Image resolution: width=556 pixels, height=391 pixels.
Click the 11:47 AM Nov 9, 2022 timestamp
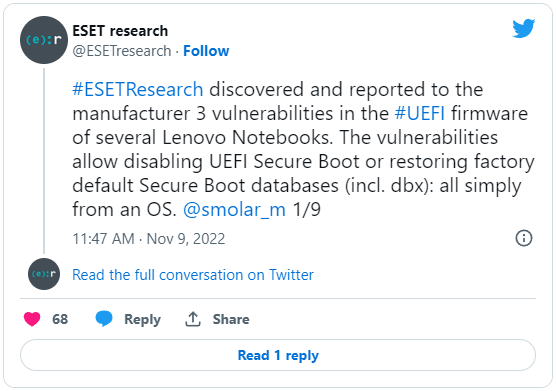pyautogui.click(x=149, y=239)
